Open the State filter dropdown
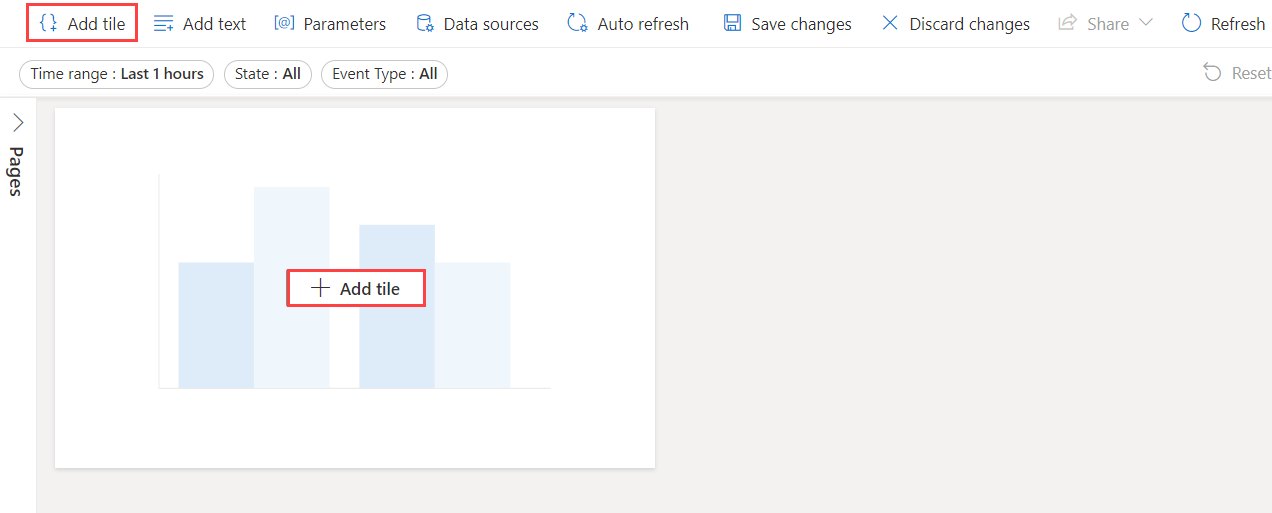 [268, 74]
